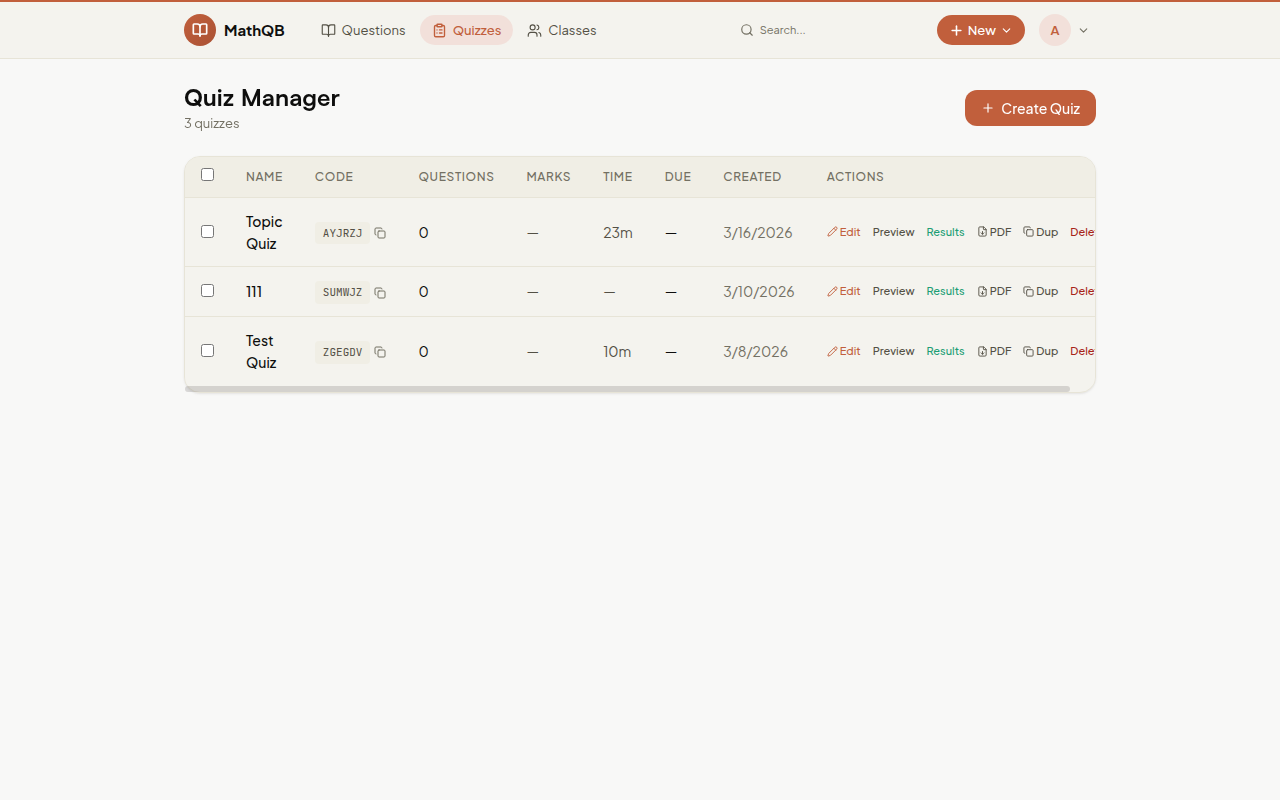Screen dimensions: 1280x800
Task: Open the Classes section
Action: click(x=561, y=30)
